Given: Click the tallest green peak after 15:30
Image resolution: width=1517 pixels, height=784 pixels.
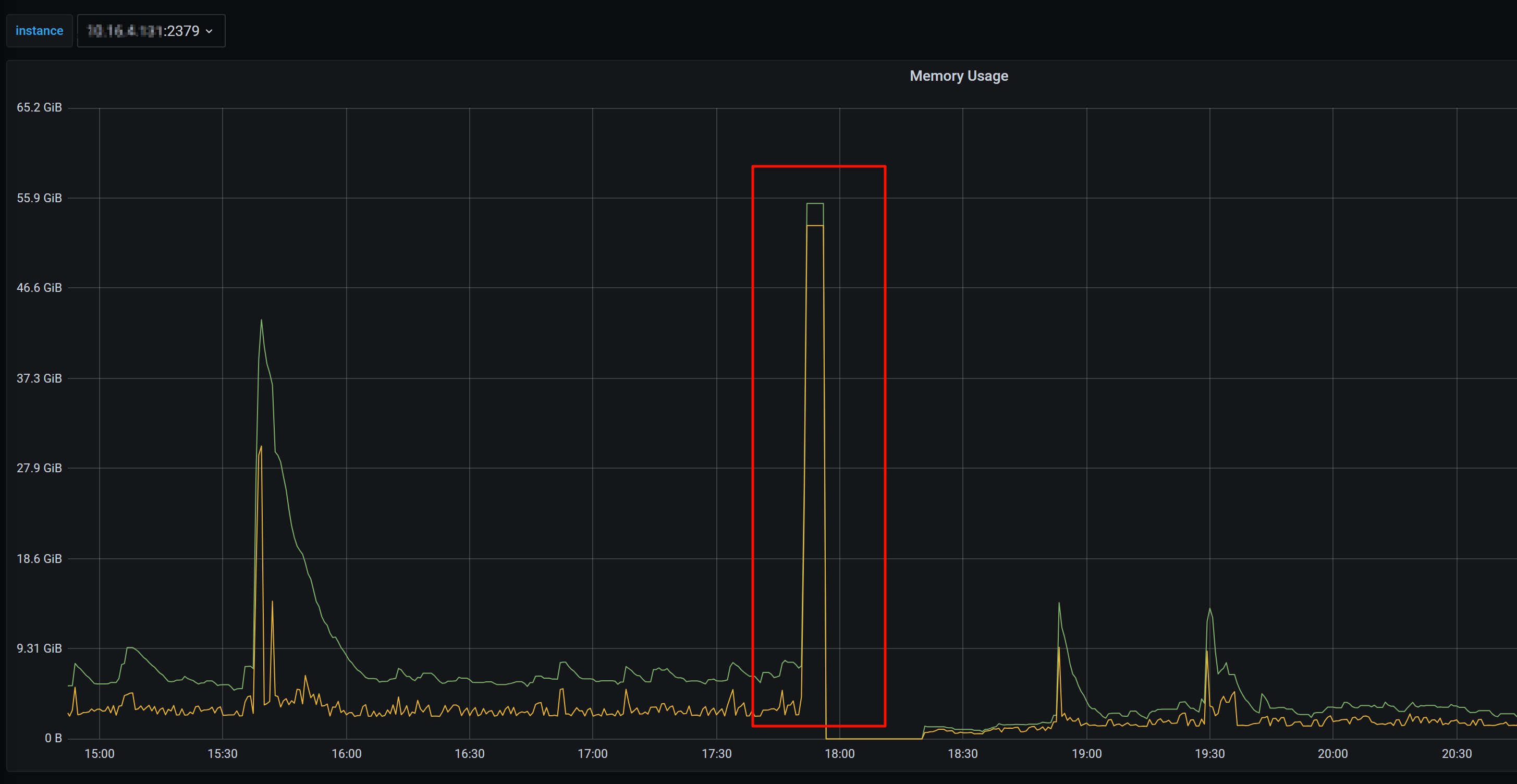Looking at the screenshot, I should [262, 321].
